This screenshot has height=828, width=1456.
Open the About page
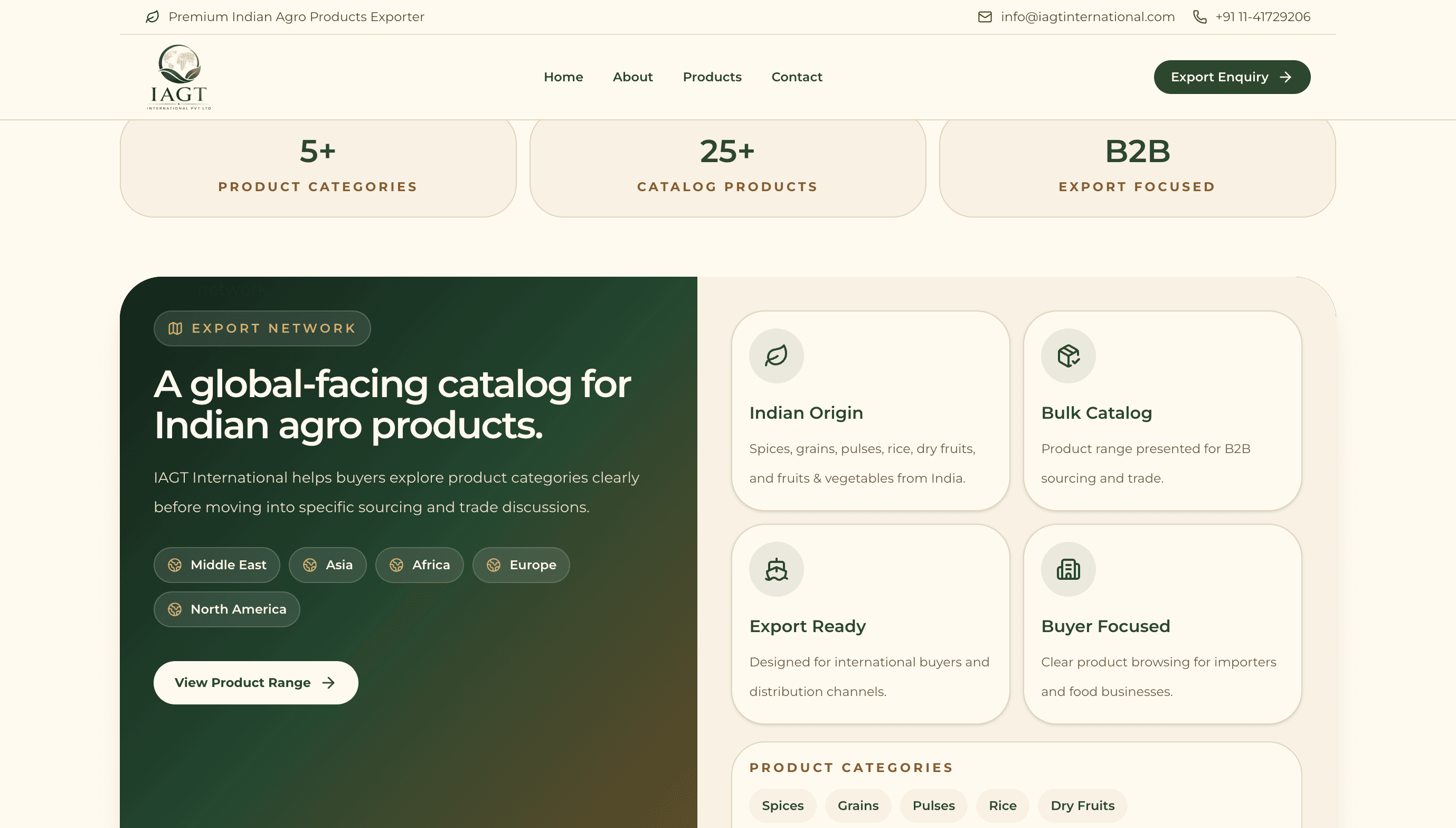coord(633,77)
